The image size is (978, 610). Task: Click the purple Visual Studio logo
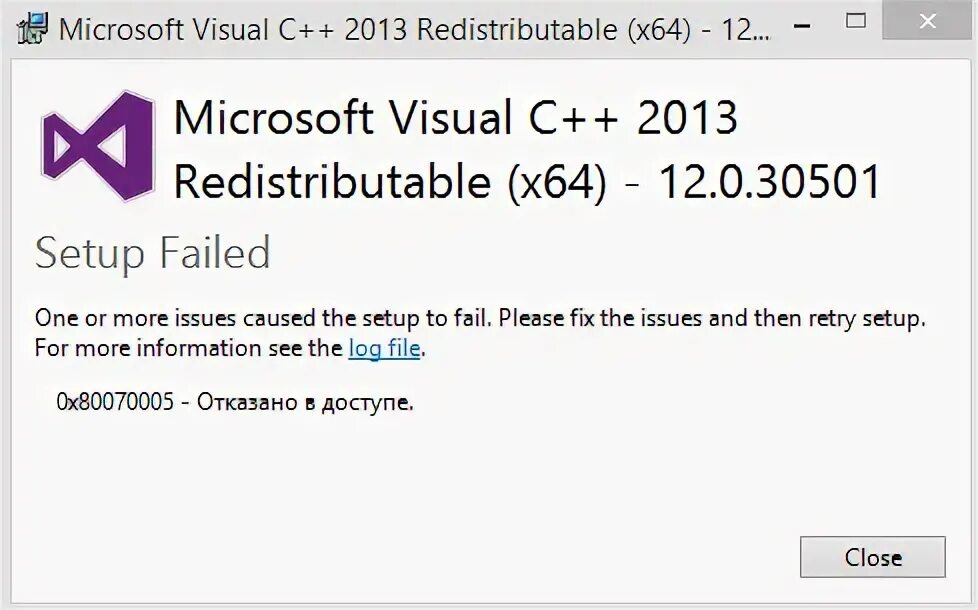[x=97, y=147]
